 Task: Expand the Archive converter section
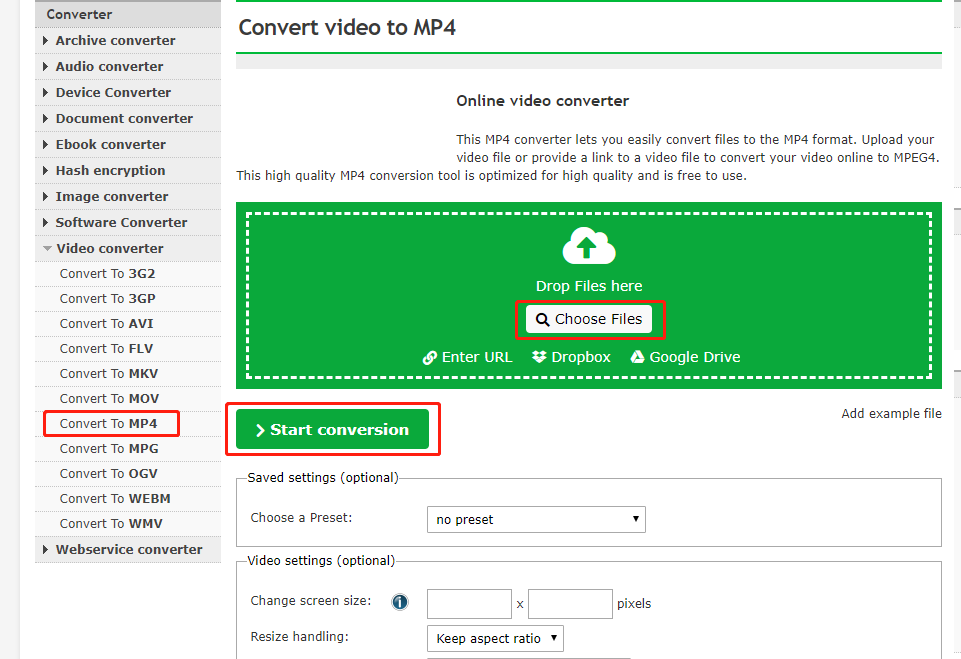pos(115,41)
